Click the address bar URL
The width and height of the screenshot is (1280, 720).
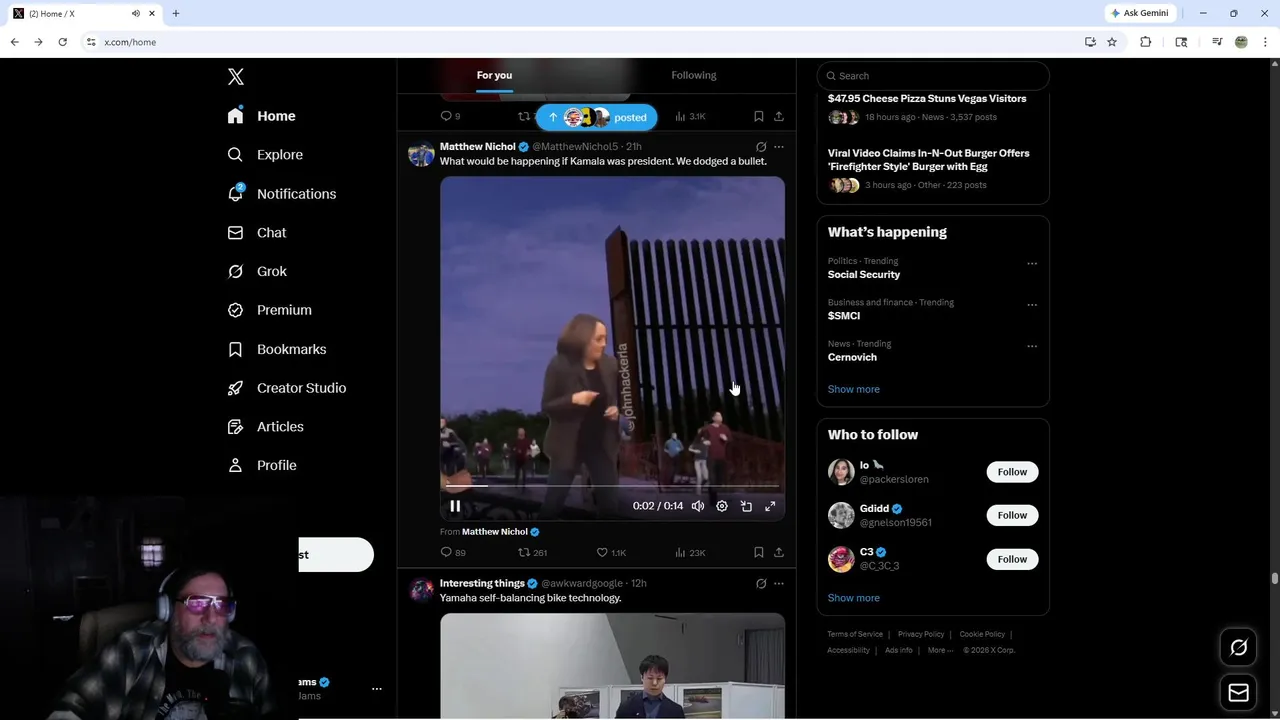coord(130,42)
